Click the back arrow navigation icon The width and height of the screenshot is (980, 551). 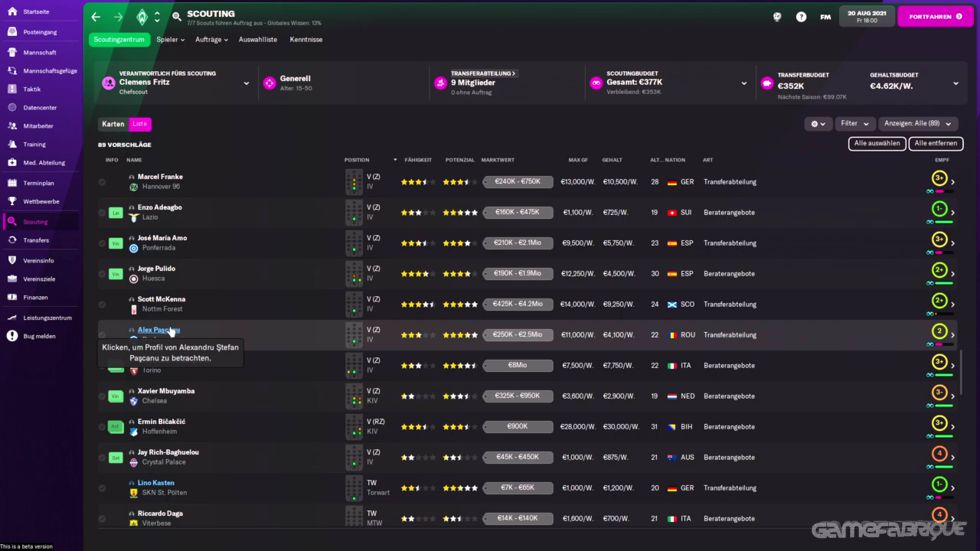(96, 17)
